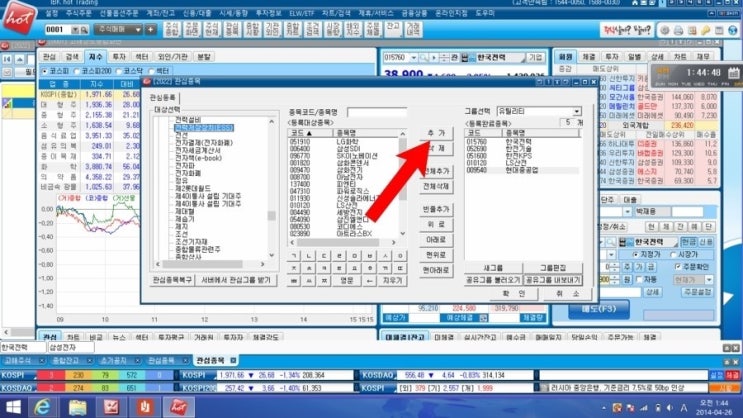Open the 주식주문 menu
The height and width of the screenshot is (418, 743).
[x=77, y=13]
